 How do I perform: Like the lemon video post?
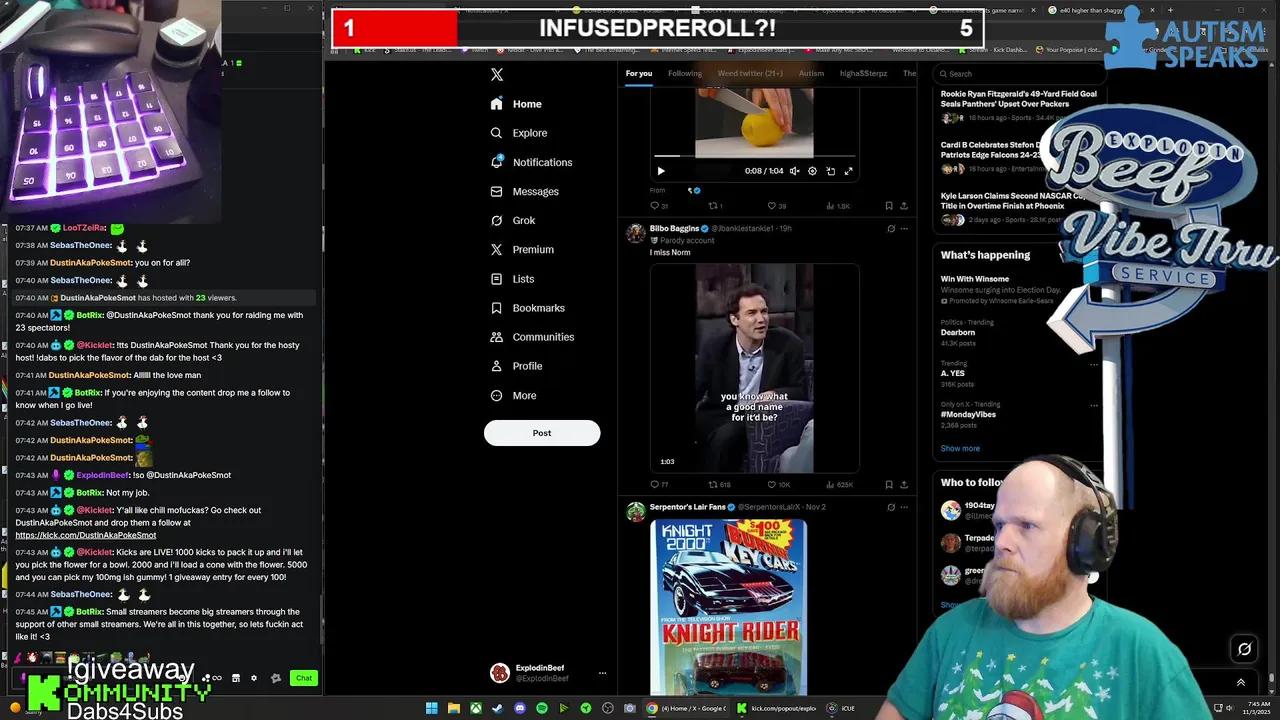pos(776,206)
